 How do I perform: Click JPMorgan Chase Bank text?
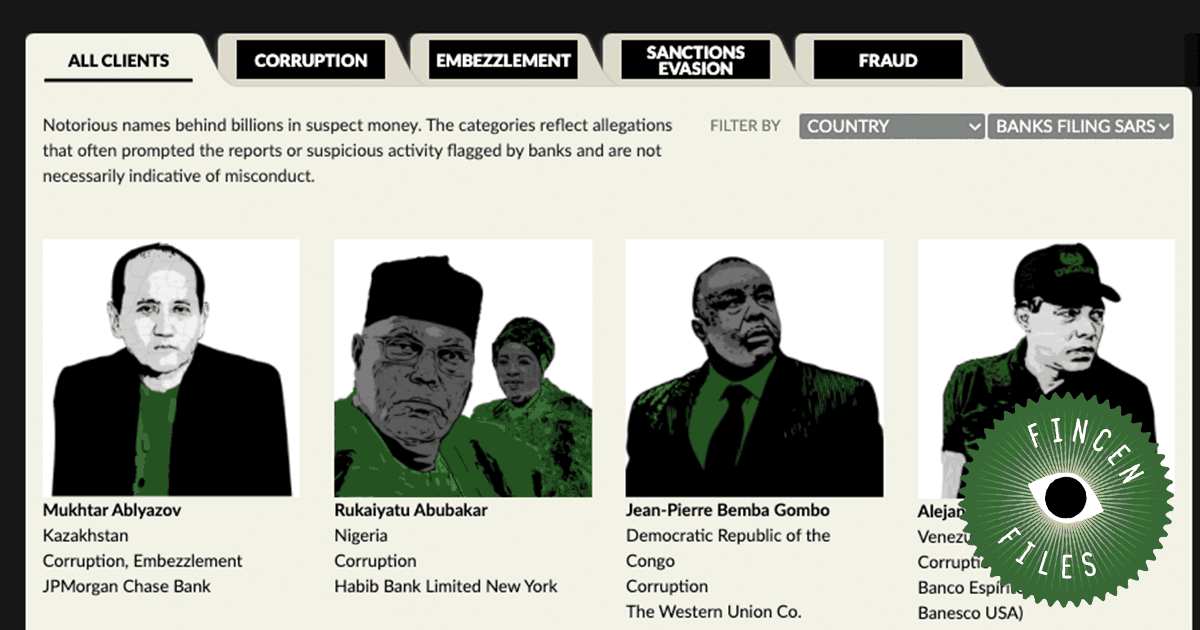coord(127,586)
